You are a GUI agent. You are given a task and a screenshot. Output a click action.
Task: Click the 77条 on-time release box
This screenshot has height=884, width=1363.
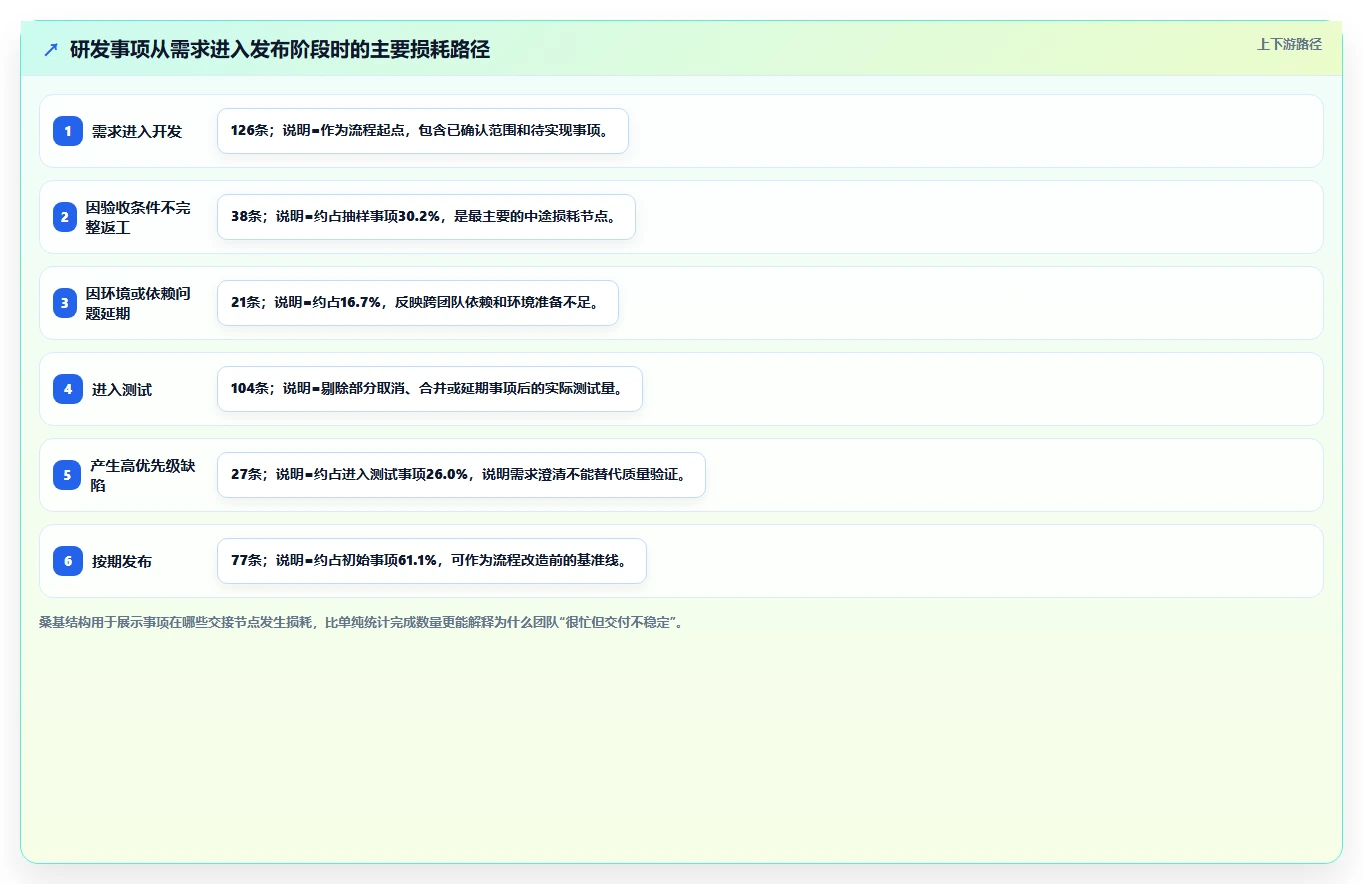[432, 561]
